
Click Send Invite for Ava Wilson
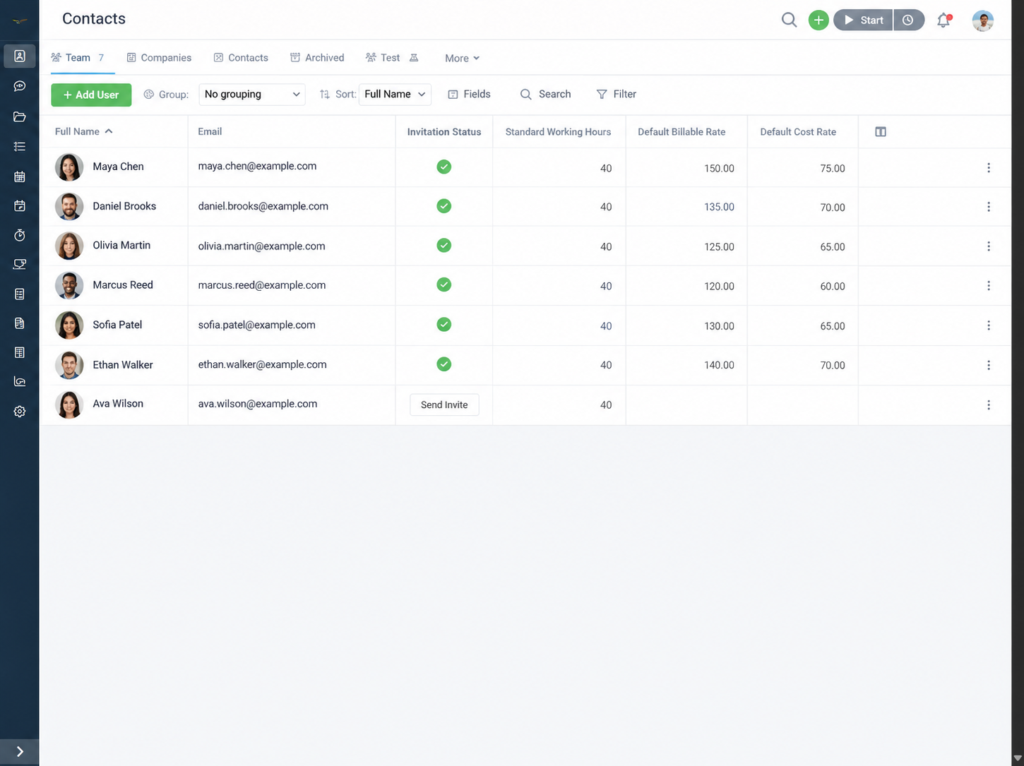pyautogui.click(x=444, y=405)
